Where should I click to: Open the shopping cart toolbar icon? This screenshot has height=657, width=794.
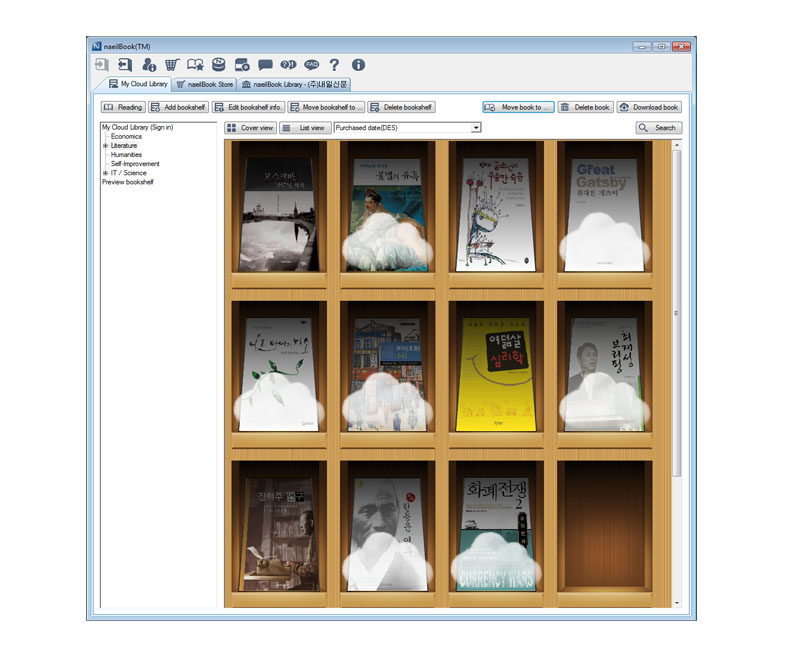click(172, 65)
